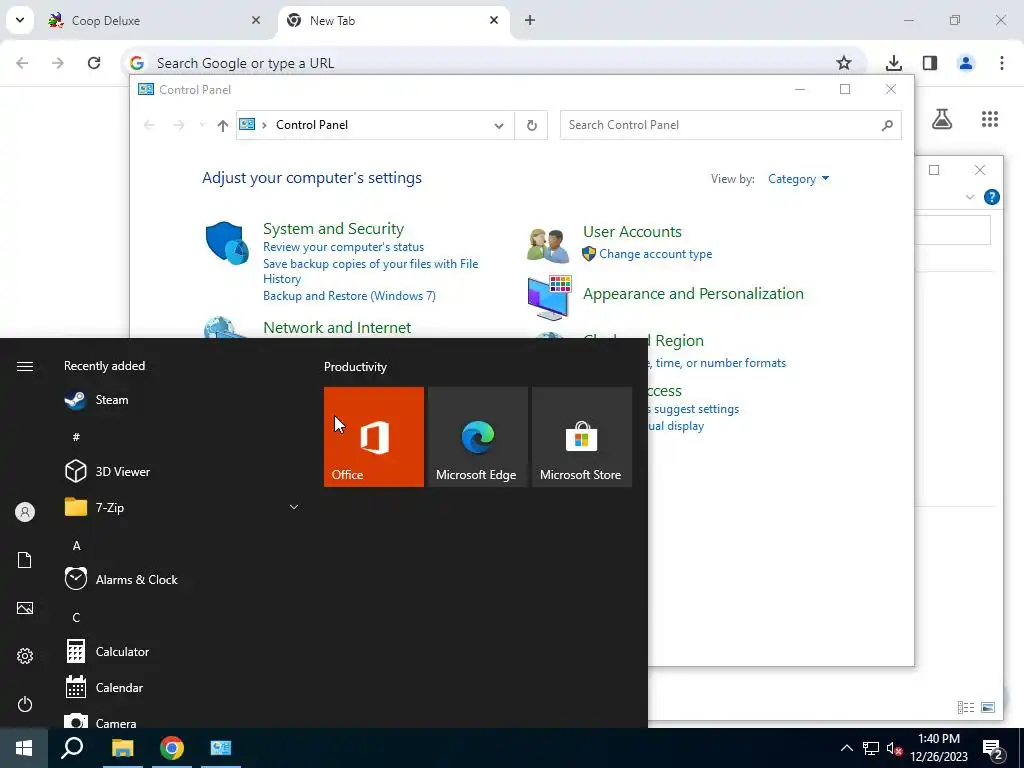Click the Control Panel search magnifier
The image size is (1024, 768).
point(887,125)
